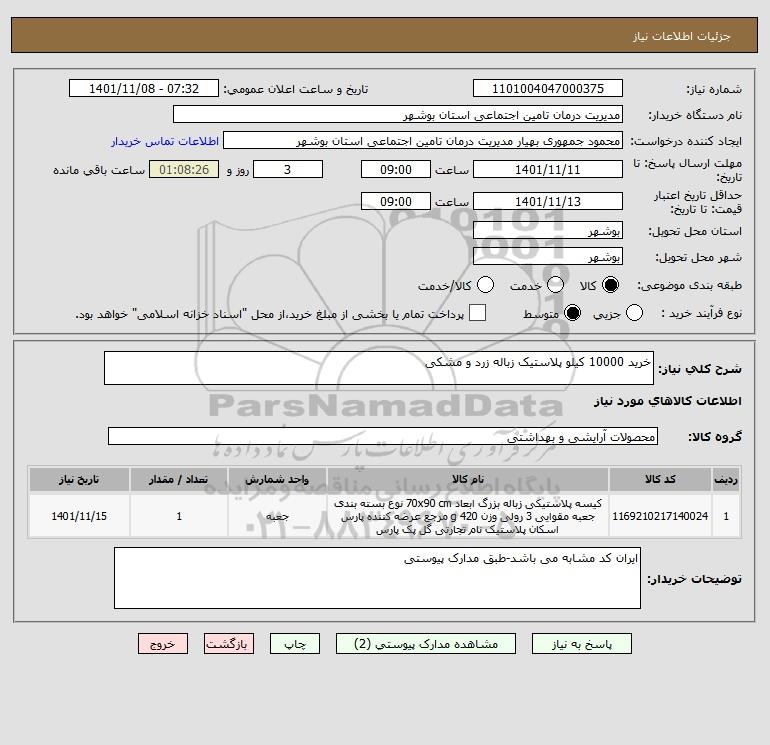The width and height of the screenshot is (770, 745).
Task: Click the تعداد / مقدار column header
Action: coord(179,479)
